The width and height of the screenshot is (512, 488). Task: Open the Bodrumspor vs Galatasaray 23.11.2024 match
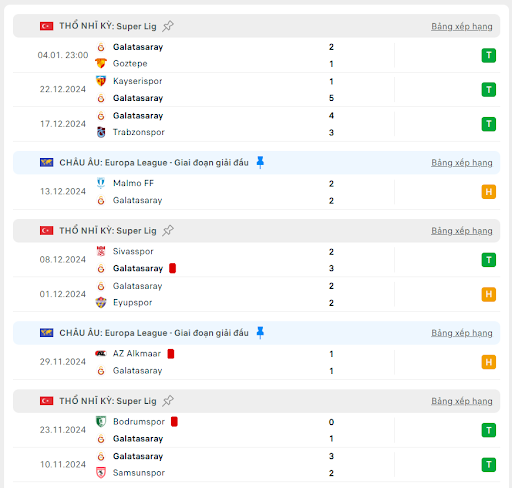pyautogui.click(x=256, y=430)
